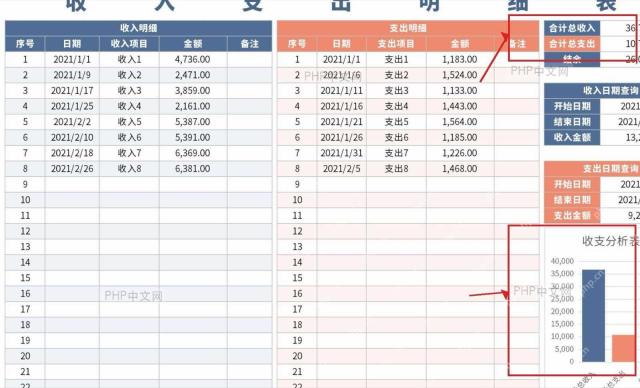Select the amount 1,226.00
Screen dimensions: 640x388
tap(460, 153)
